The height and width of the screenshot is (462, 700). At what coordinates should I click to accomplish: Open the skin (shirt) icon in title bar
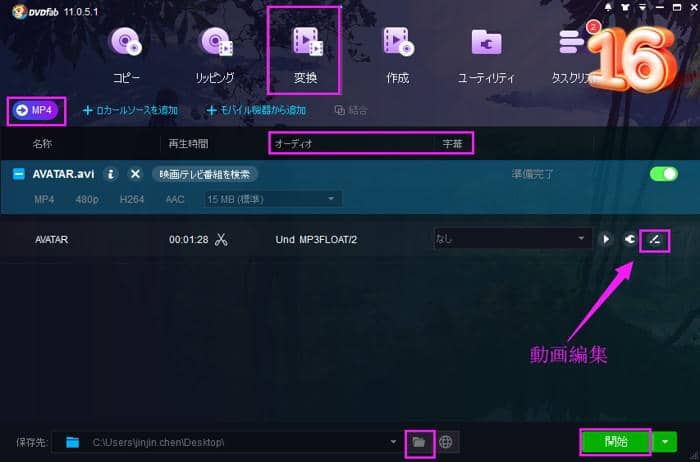click(x=625, y=7)
